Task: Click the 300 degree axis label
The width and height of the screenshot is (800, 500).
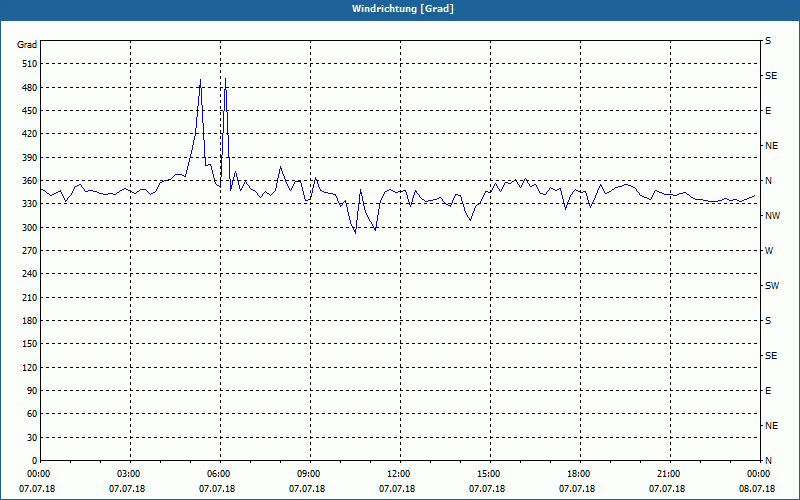Action: 29,228
